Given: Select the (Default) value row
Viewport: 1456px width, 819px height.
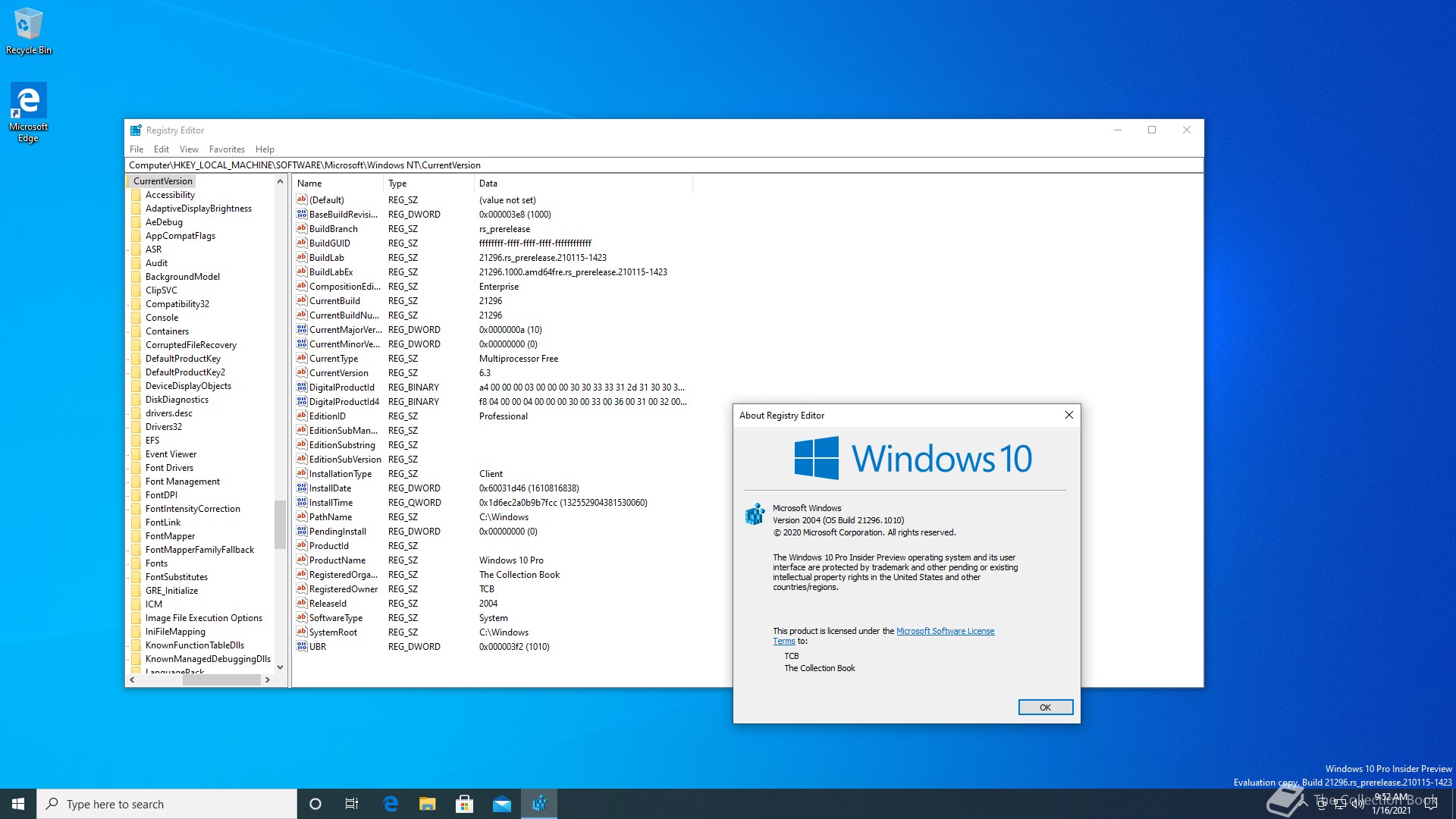Looking at the screenshot, I should tap(493, 200).
